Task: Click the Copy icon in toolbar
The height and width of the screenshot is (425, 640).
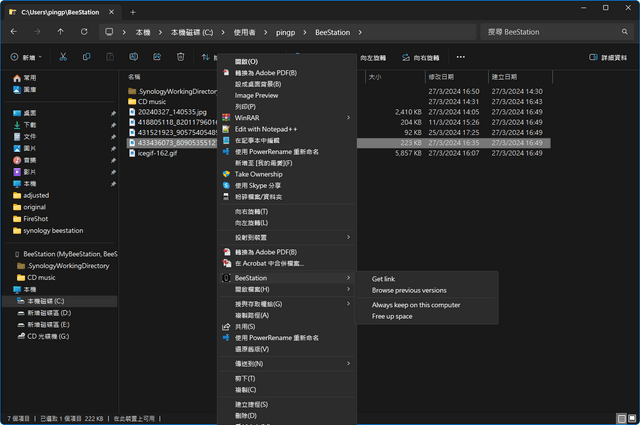Action: click(87, 57)
